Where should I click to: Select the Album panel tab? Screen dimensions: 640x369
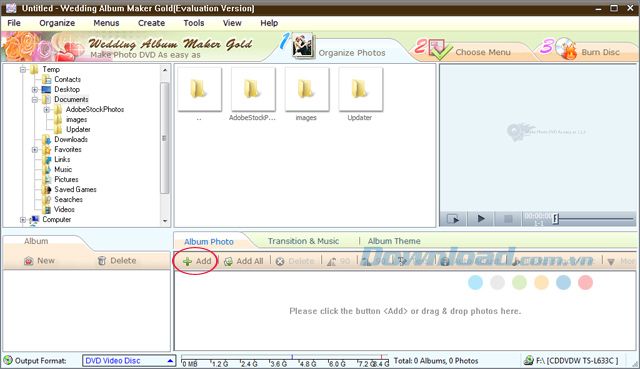[36, 241]
